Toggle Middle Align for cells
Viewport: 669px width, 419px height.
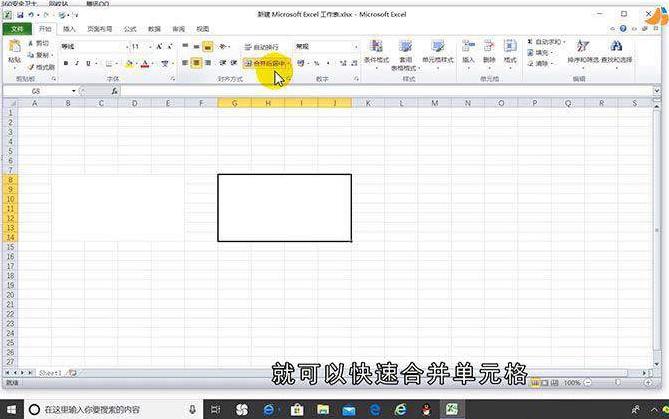(x=196, y=46)
